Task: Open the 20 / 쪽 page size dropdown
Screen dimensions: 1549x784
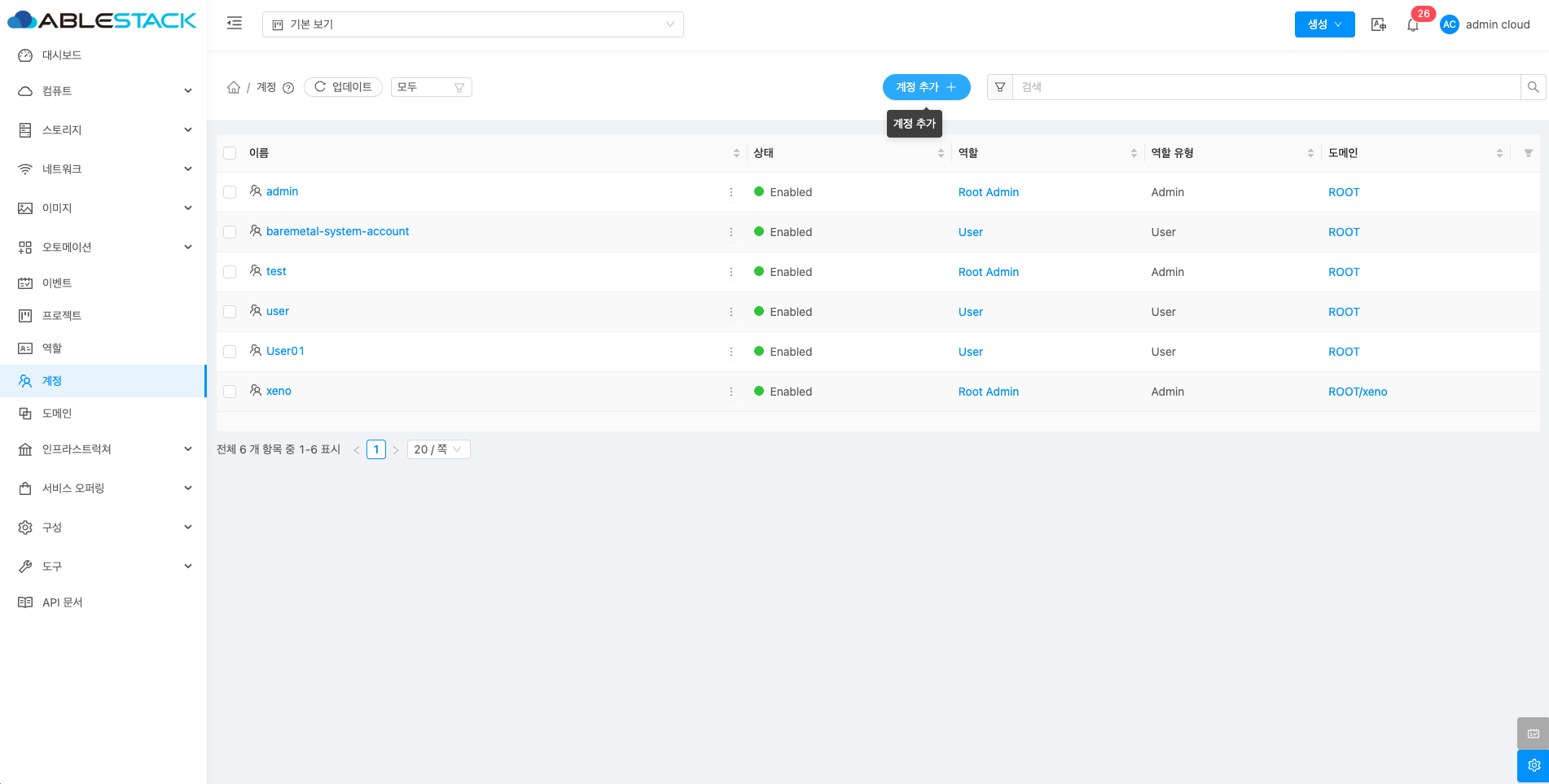Action: 438,449
